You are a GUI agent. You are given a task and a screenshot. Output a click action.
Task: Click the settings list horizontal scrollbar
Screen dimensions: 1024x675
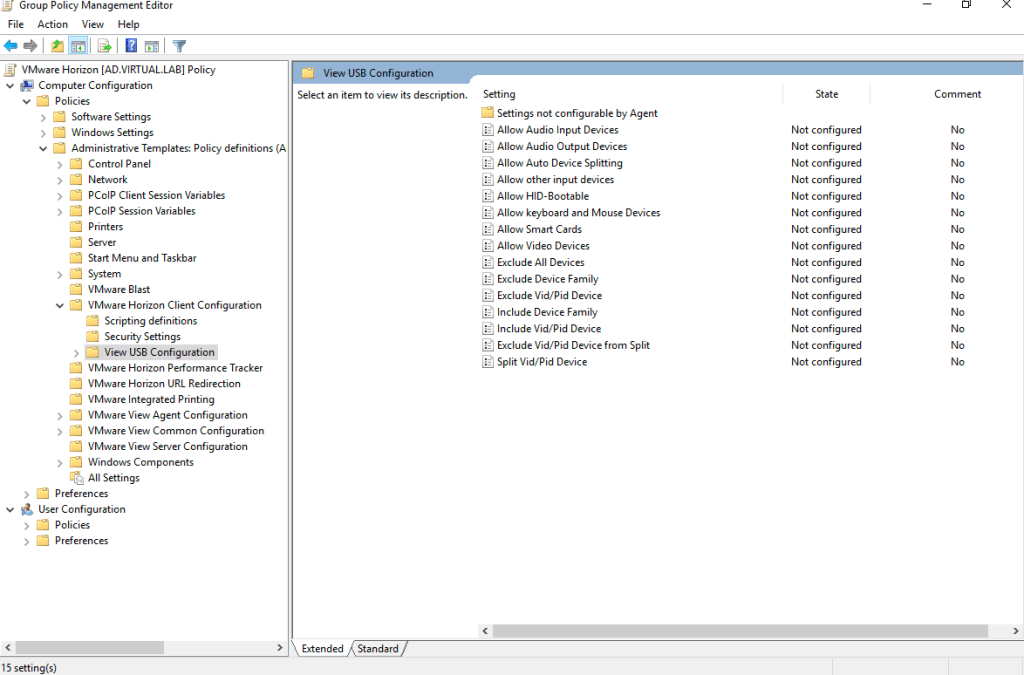740,631
